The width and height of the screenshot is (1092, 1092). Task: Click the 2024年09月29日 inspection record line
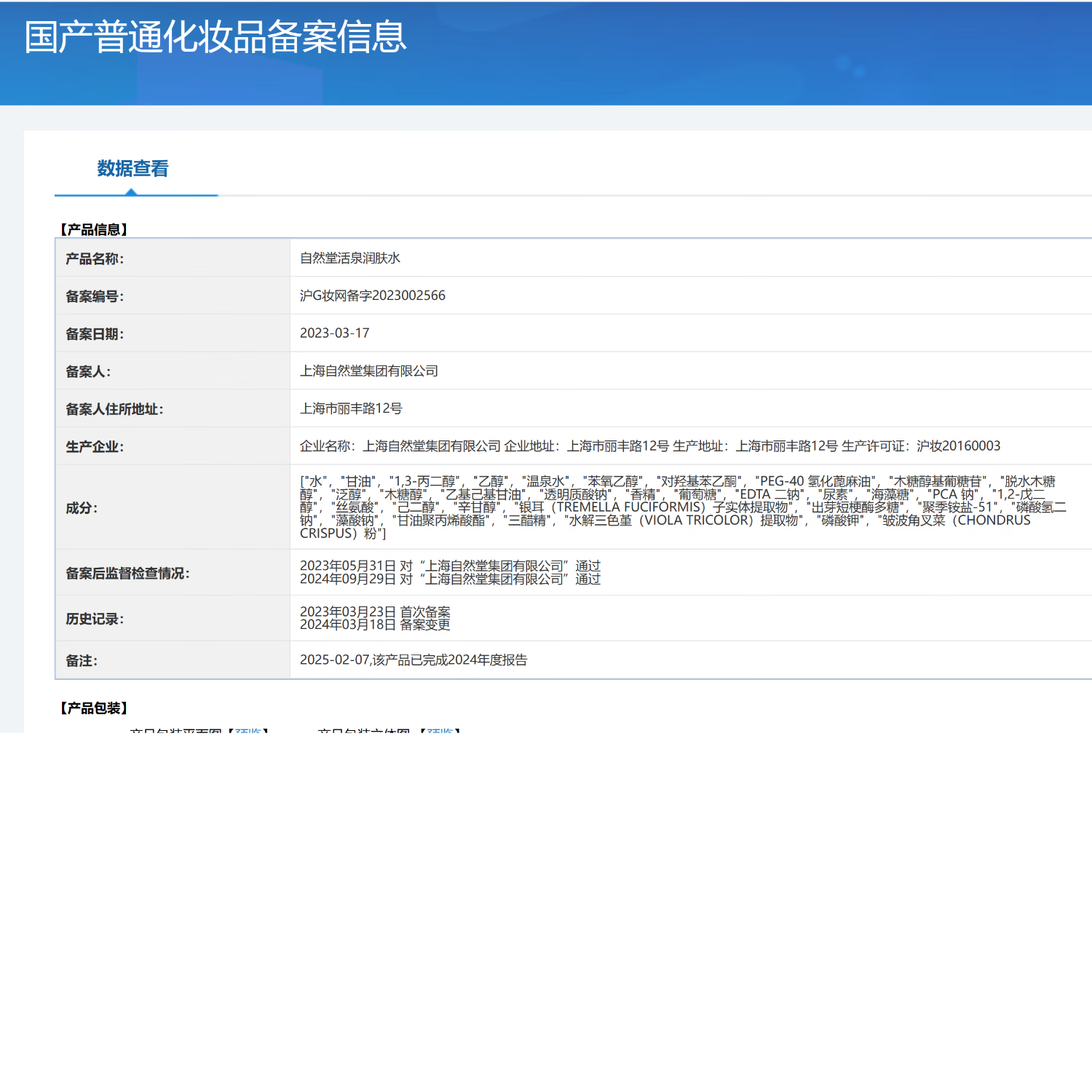tap(450, 579)
